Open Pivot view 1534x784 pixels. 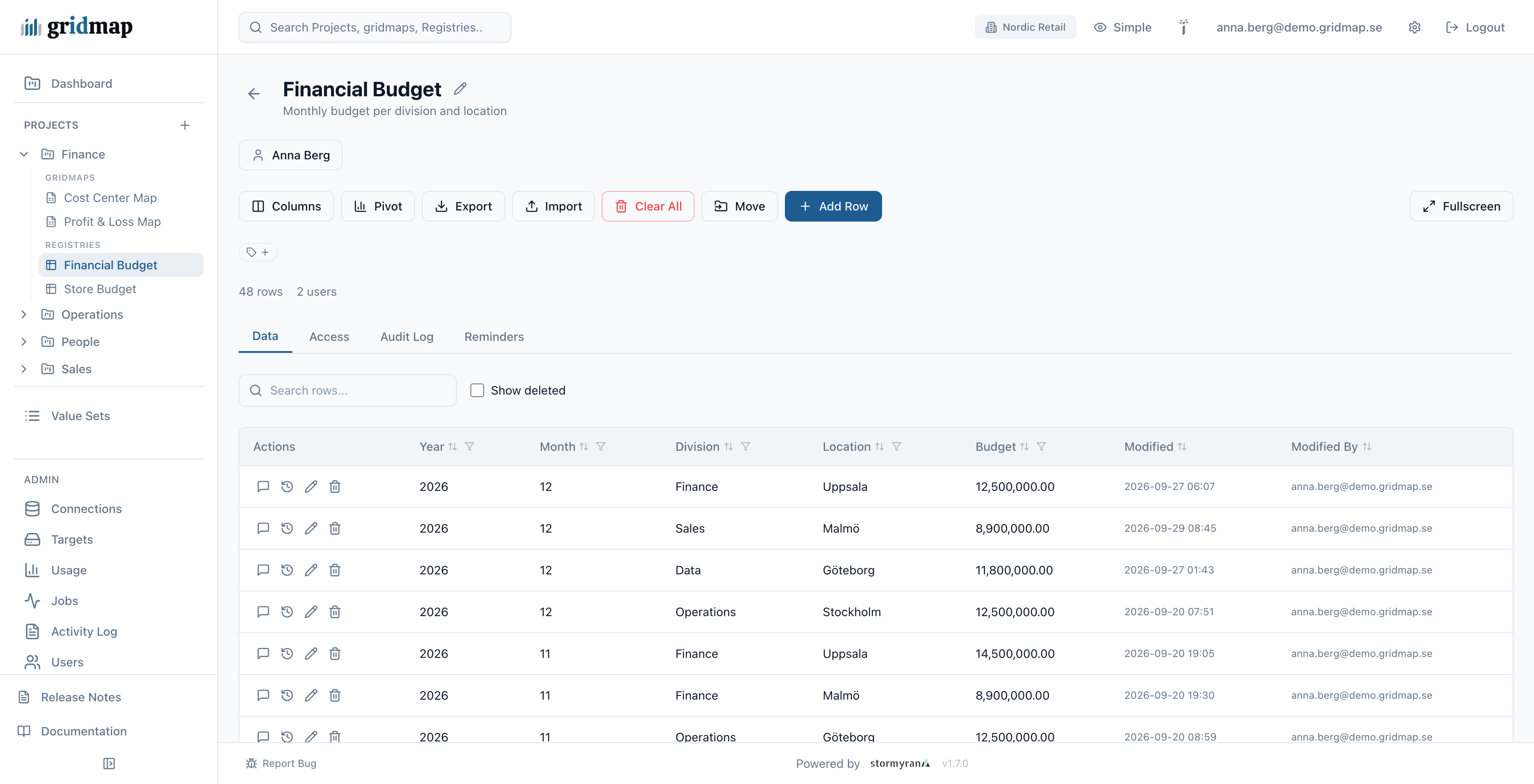click(378, 206)
